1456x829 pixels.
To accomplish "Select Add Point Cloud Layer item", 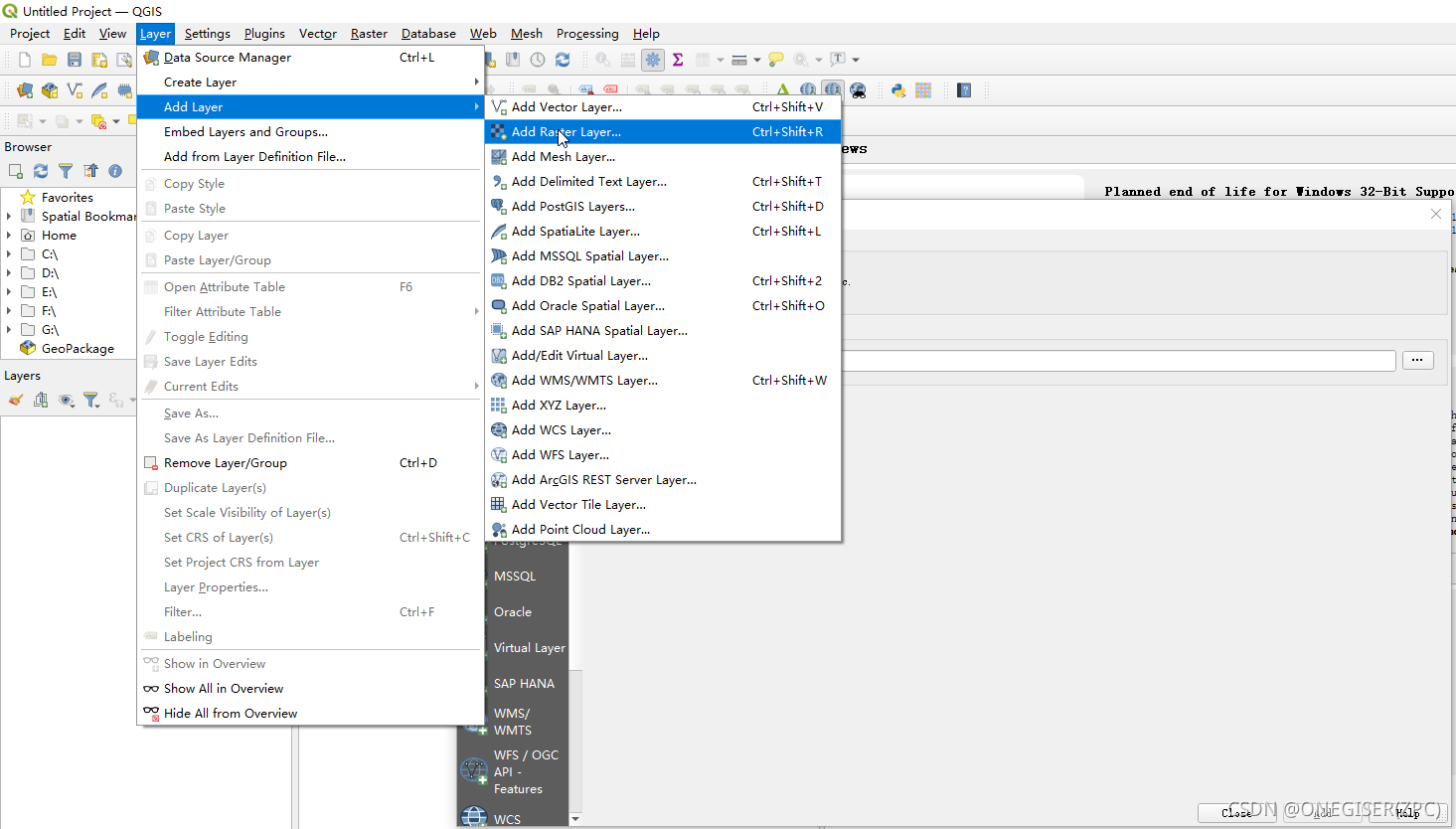I will 663,529.
